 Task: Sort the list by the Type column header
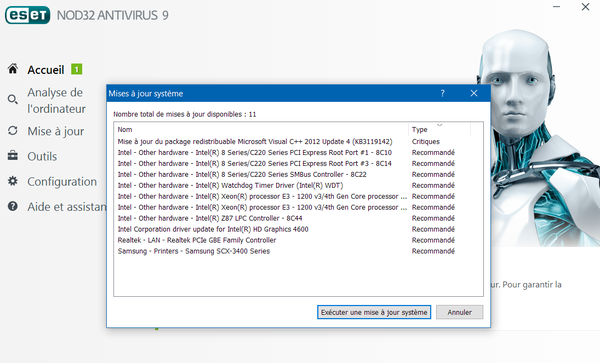pyautogui.click(x=439, y=130)
